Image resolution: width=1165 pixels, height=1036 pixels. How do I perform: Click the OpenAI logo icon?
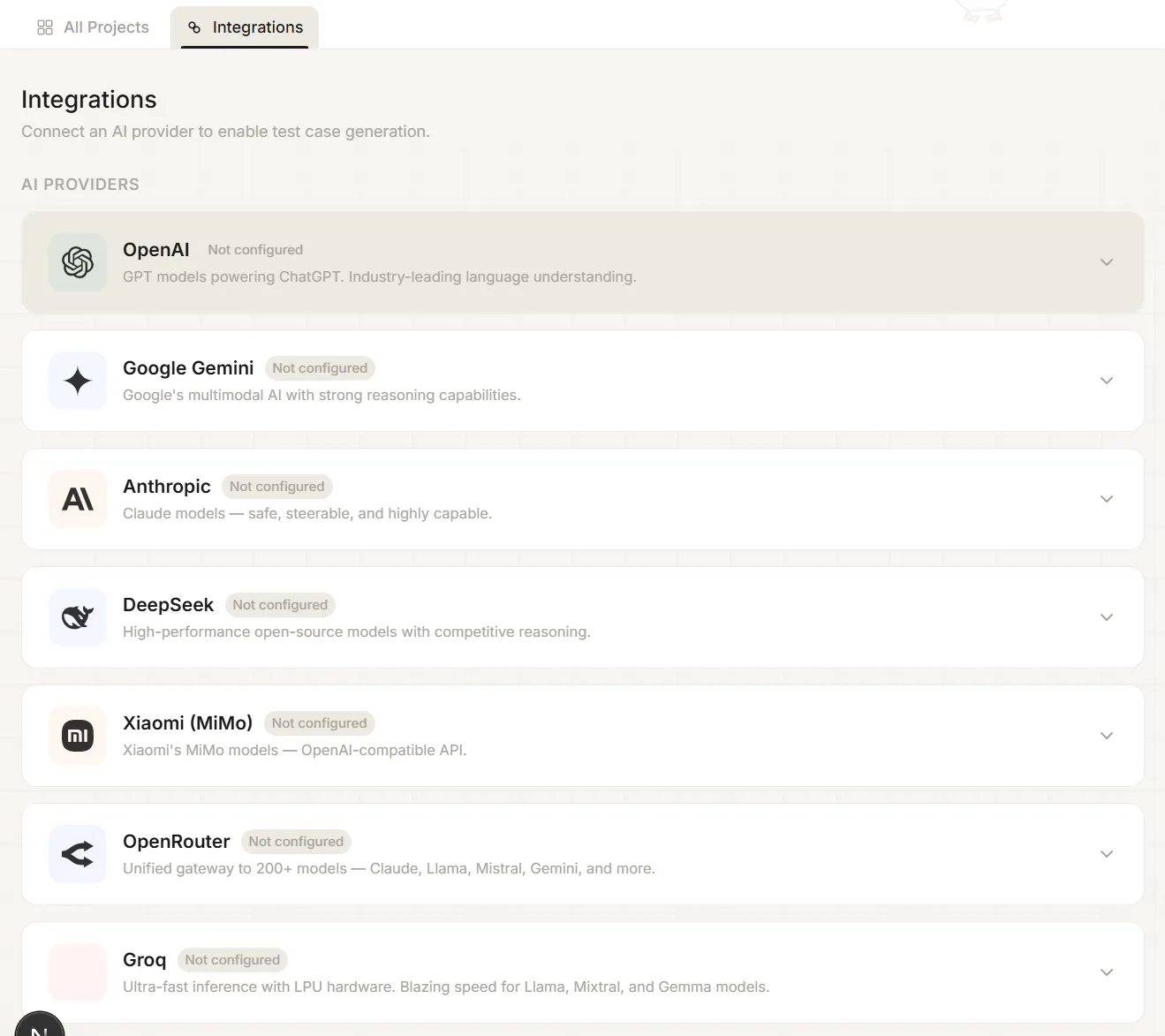point(78,262)
